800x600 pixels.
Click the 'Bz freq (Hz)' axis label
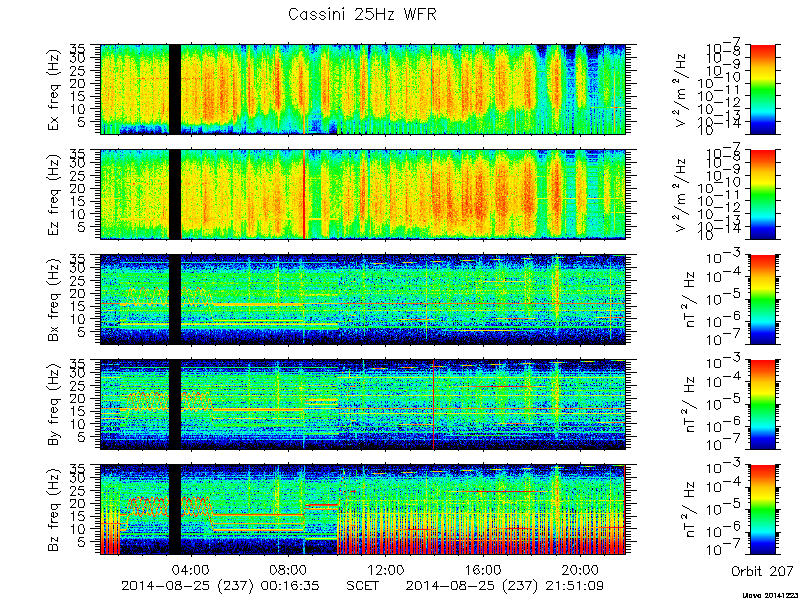tap(54, 510)
